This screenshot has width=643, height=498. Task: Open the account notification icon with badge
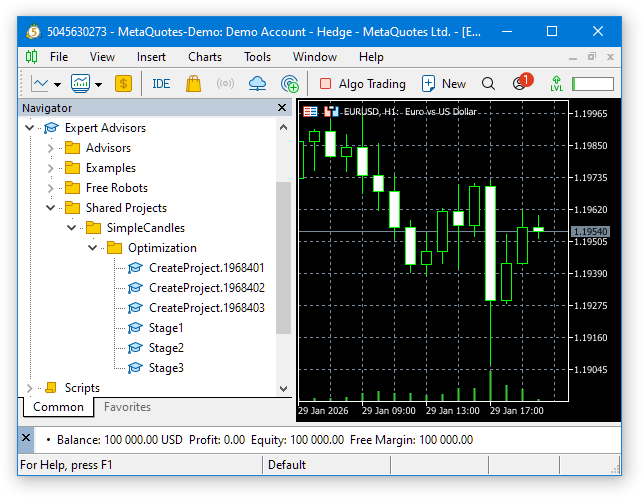click(x=522, y=82)
